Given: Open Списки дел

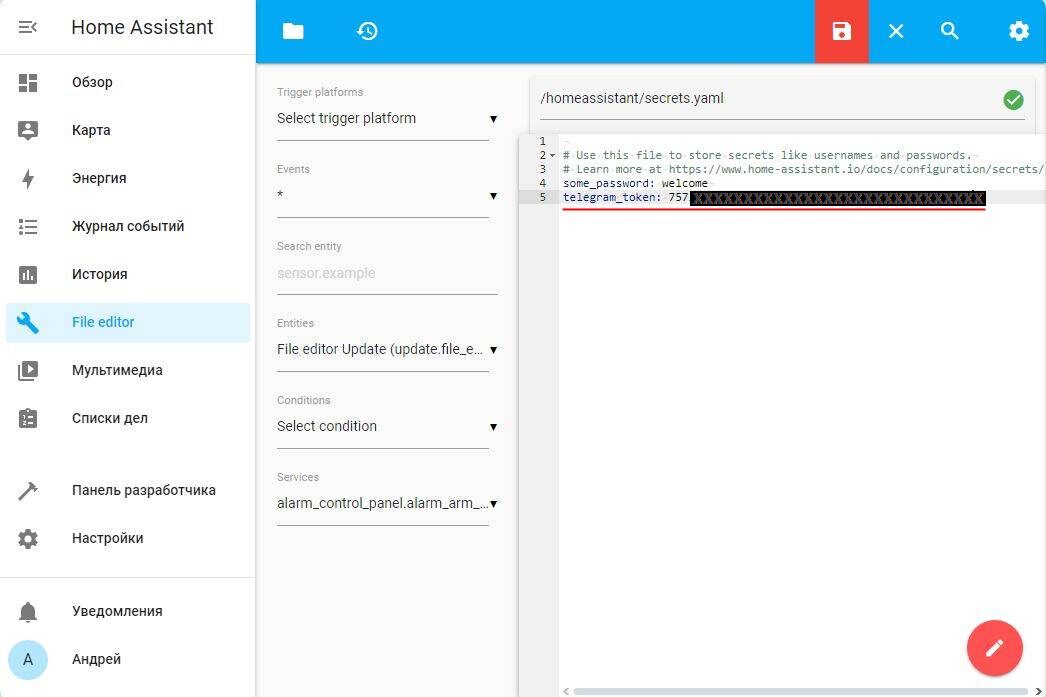Looking at the screenshot, I should point(127,418).
